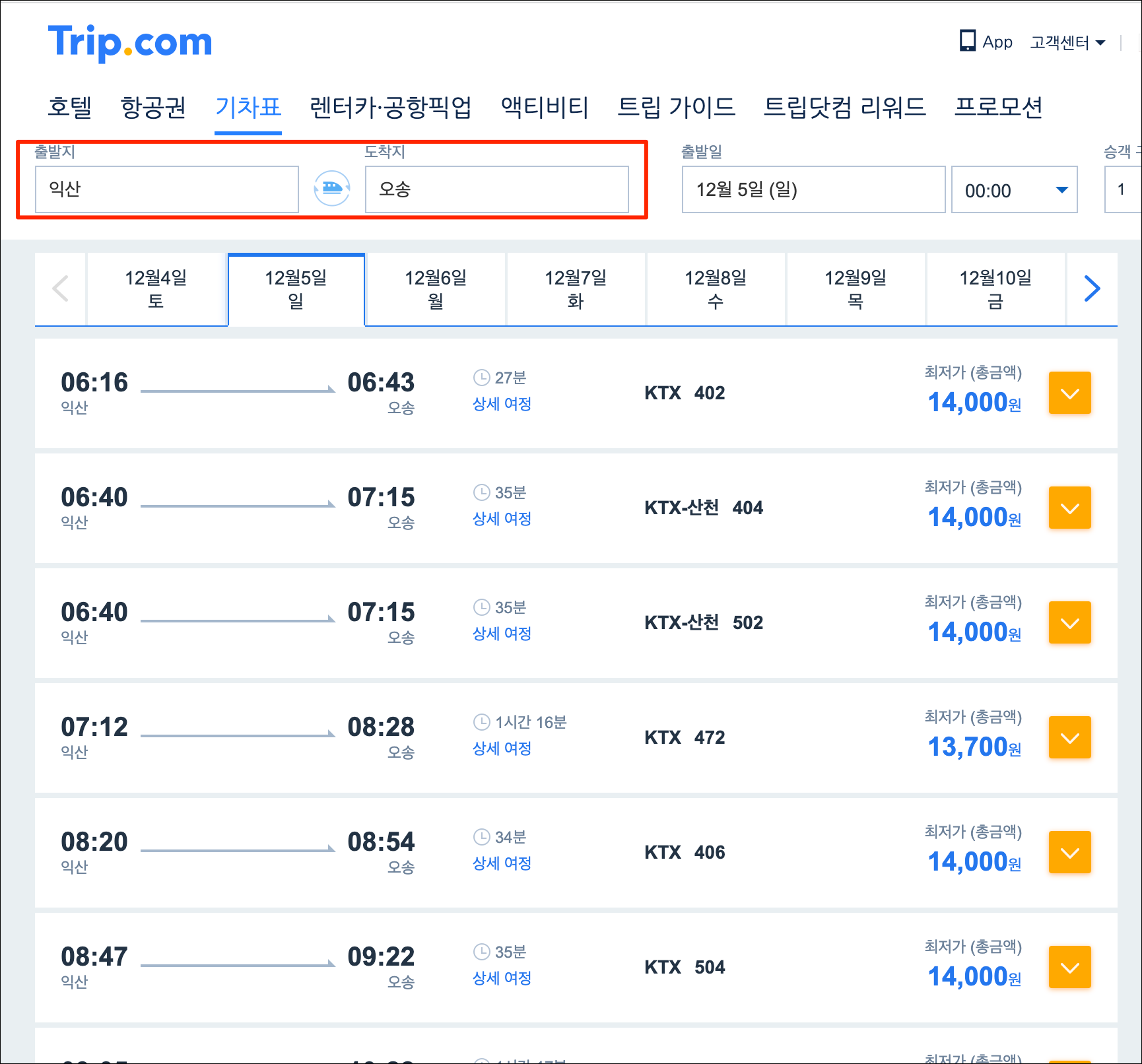Open the 항공권 menu
Viewport: 1142px width, 1064px height.
point(154,107)
